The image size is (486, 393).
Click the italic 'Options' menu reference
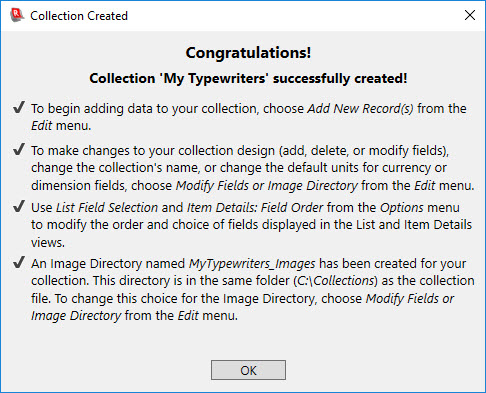click(402, 208)
